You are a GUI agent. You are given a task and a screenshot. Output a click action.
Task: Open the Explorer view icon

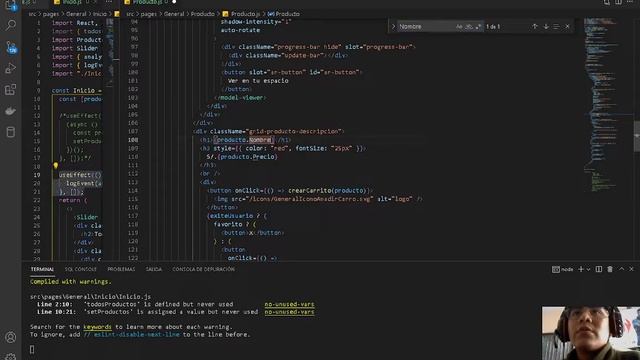(x=11, y=5)
